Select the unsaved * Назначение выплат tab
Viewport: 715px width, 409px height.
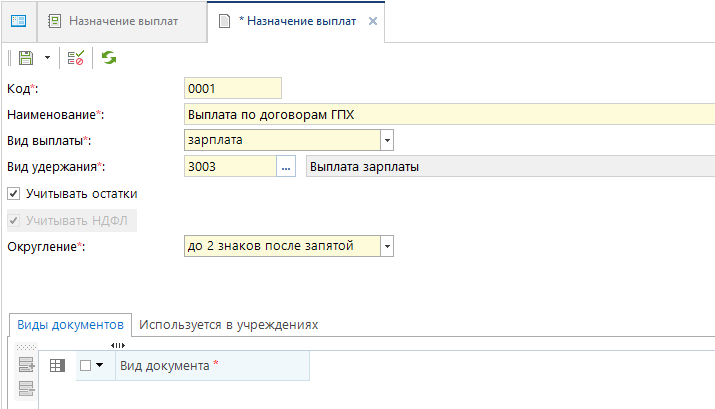(296, 21)
